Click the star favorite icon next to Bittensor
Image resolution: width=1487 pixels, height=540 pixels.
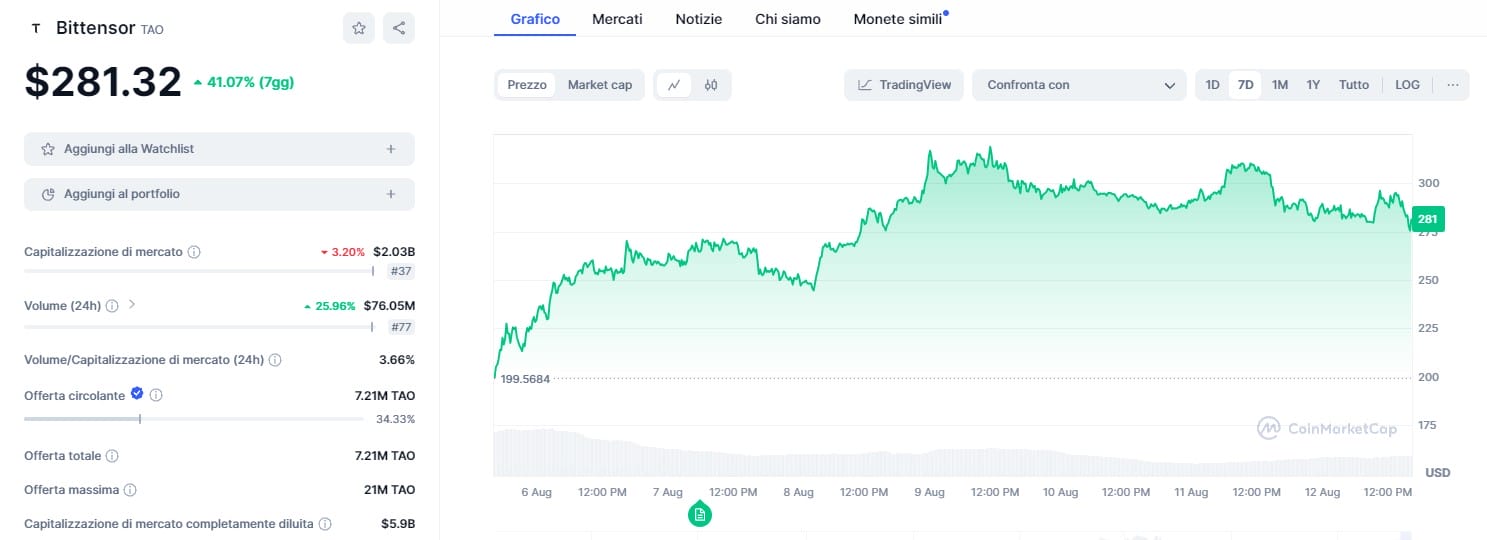[359, 28]
